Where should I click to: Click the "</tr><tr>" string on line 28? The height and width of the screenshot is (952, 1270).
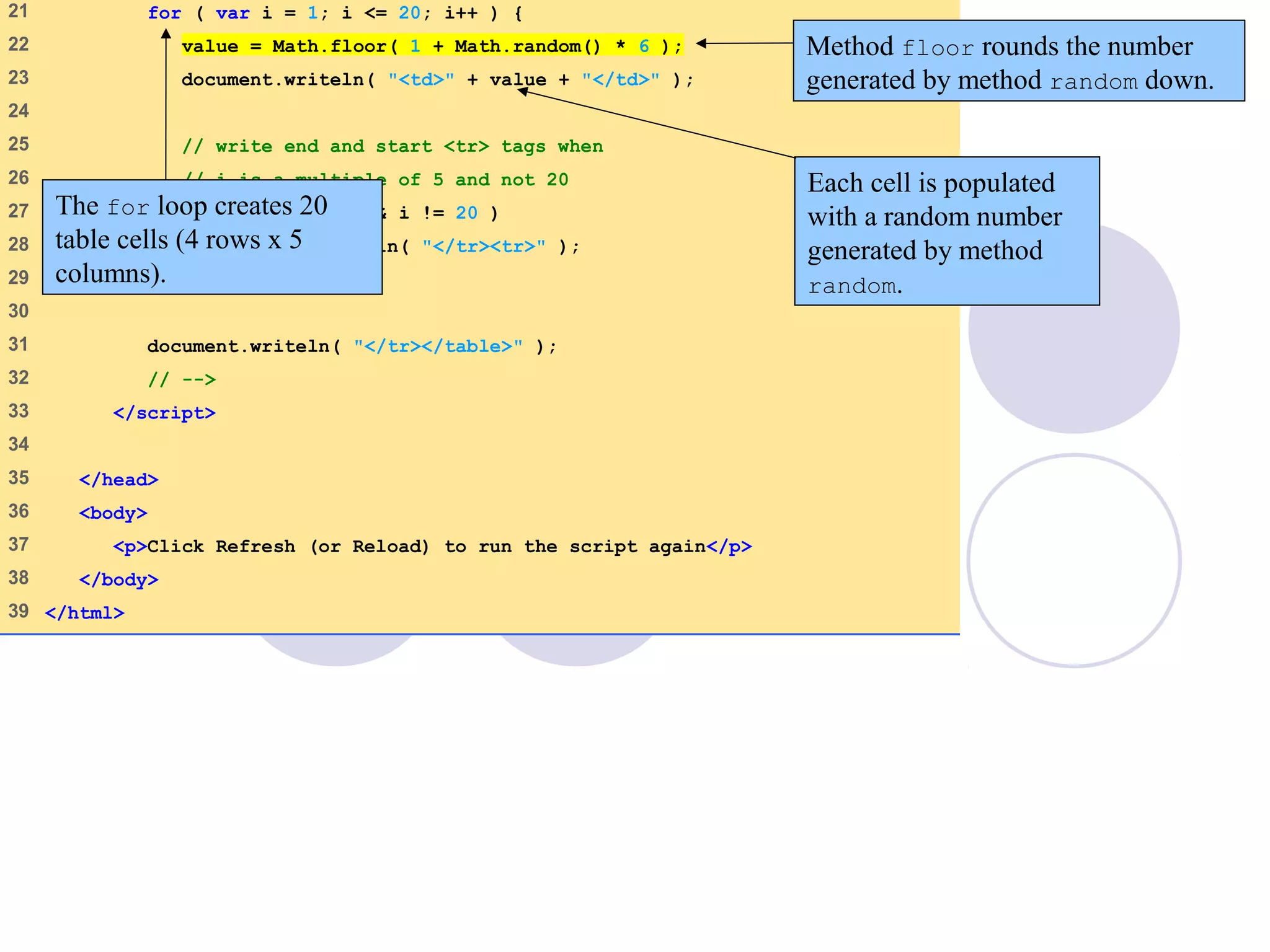click(x=484, y=247)
